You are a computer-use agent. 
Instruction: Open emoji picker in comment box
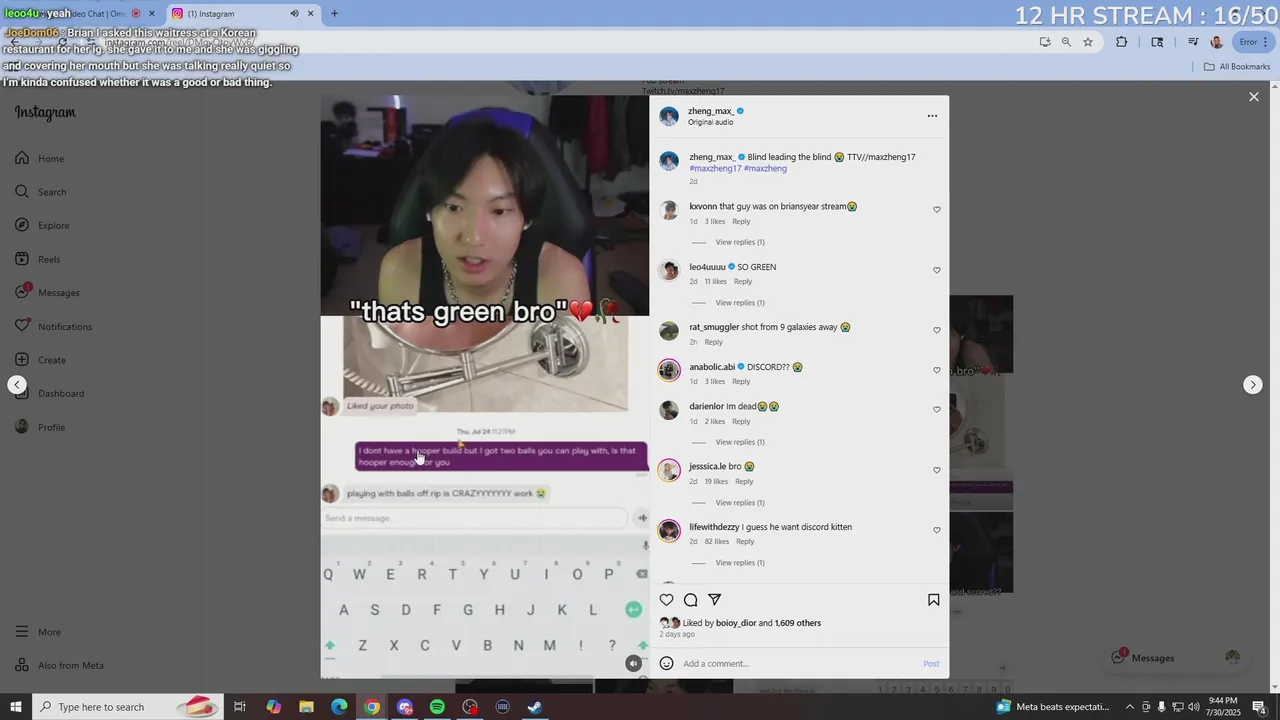coord(667,663)
